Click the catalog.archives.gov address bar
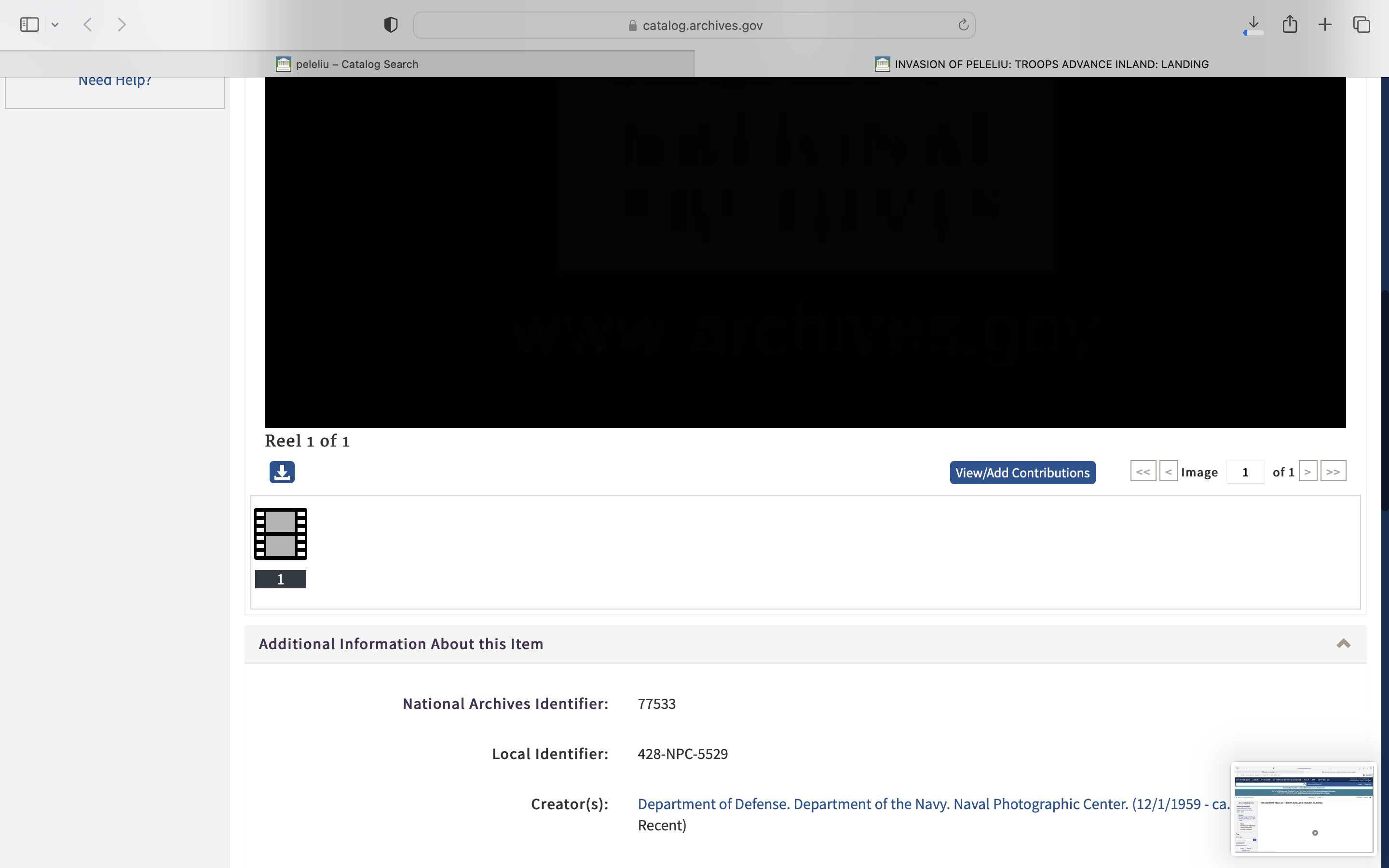The image size is (1389, 868). (694, 25)
